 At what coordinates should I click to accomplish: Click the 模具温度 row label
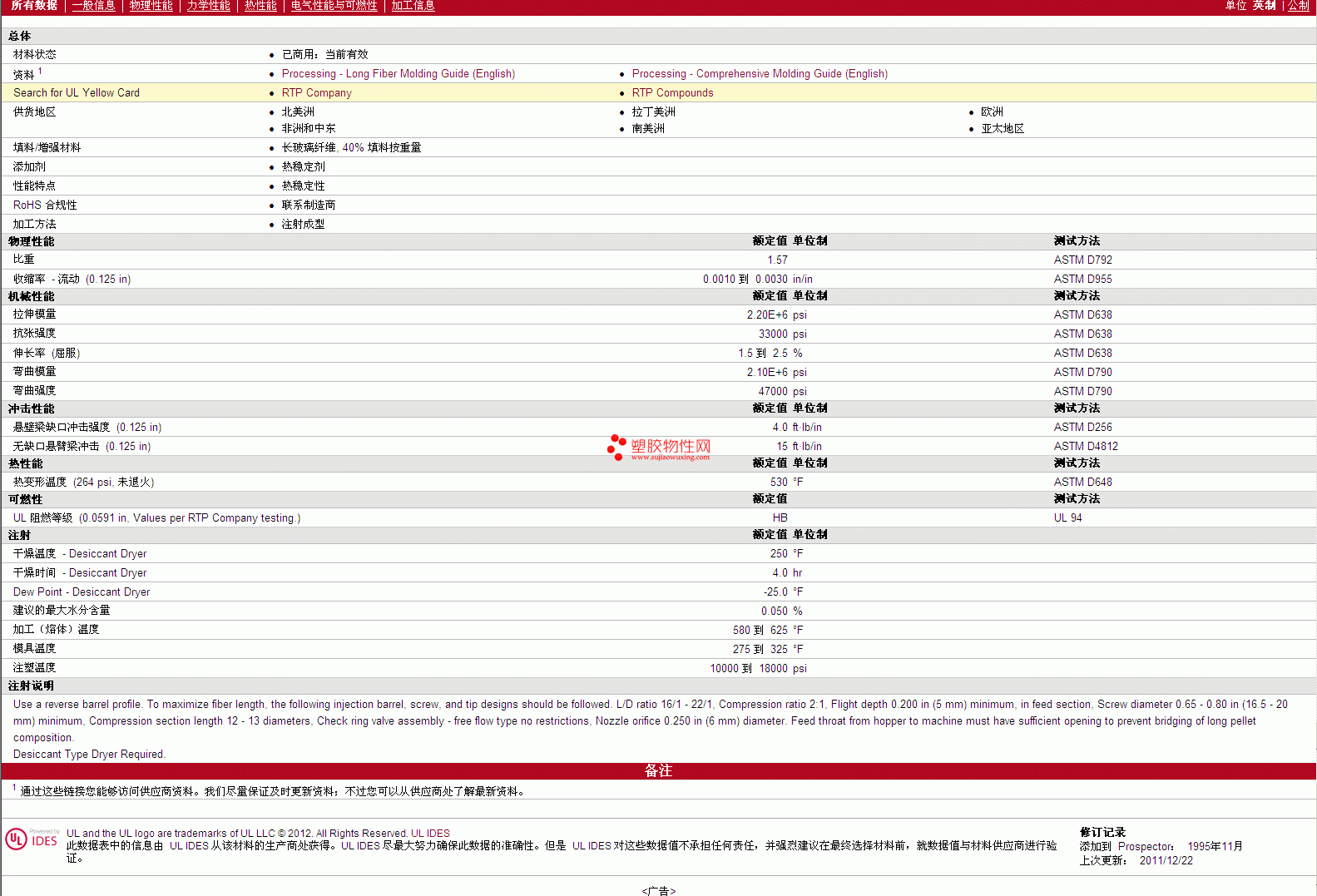pyautogui.click(x=35, y=649)
